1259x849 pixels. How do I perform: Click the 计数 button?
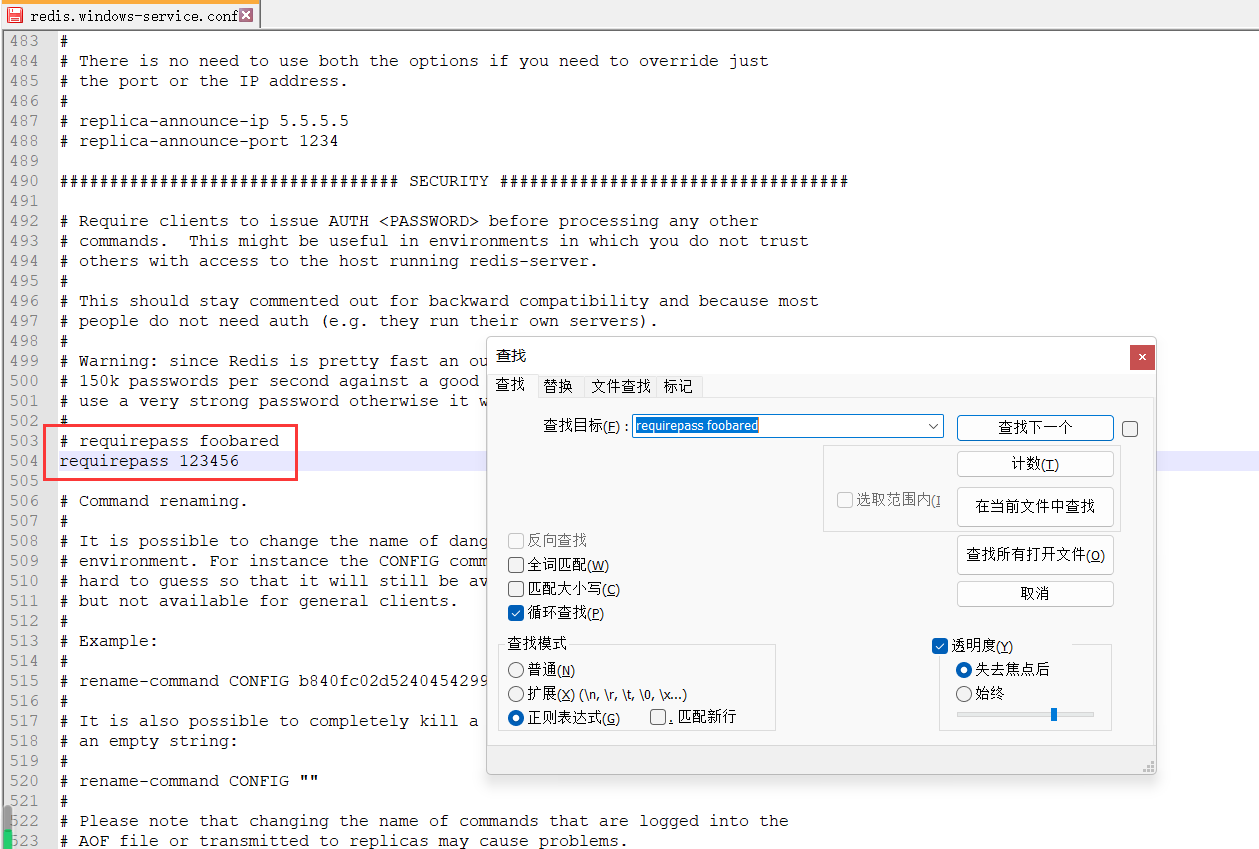click(x=1034, y=464)
